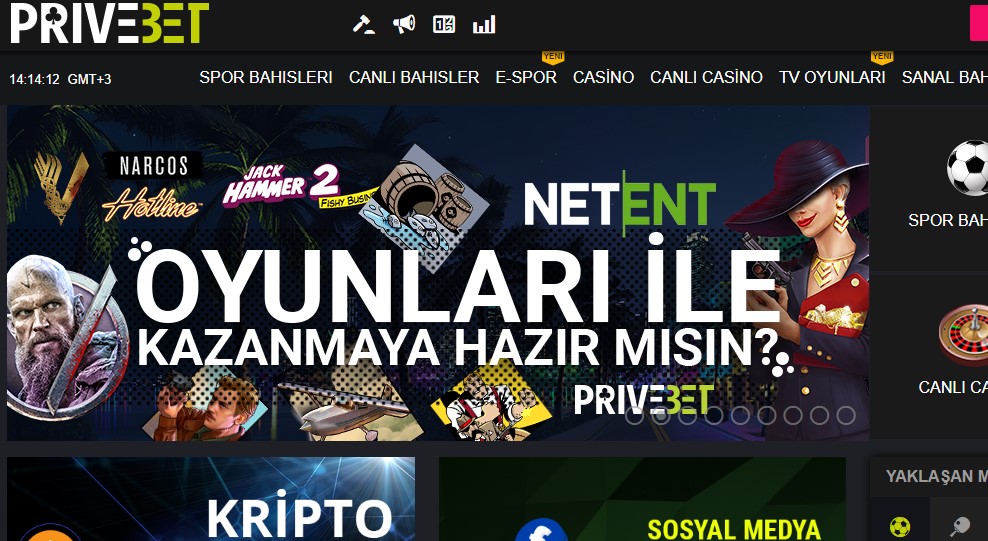The image size is (988, 541).
Task: Select the third banner slide dot
Action: (x=687, y=416)
